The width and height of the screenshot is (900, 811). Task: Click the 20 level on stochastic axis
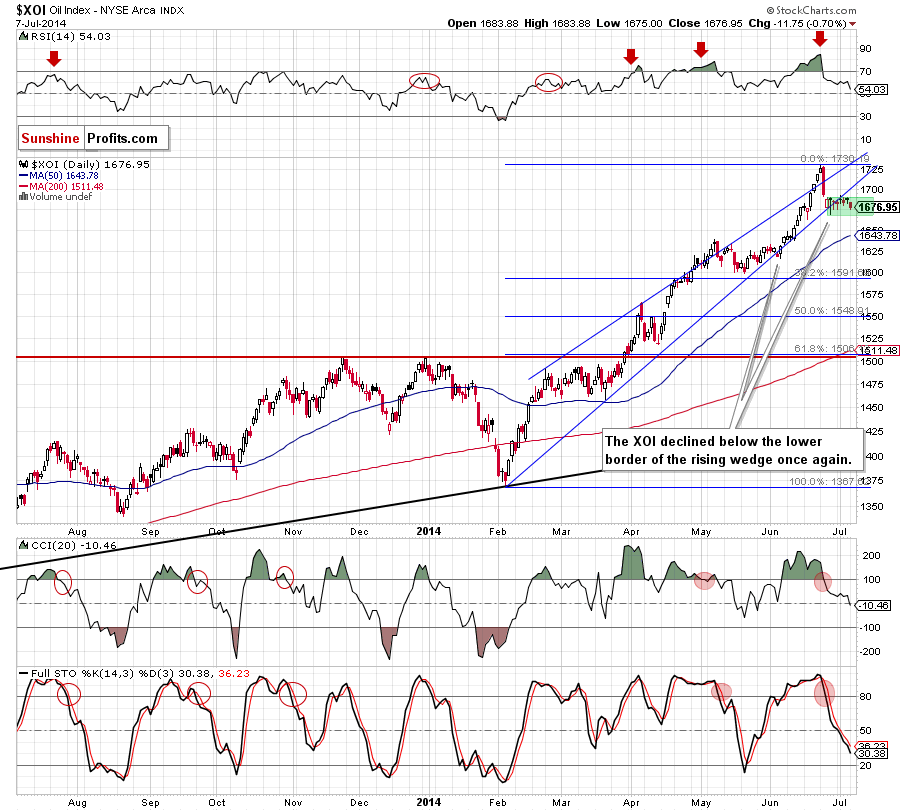pyautogui.click(x=865, y=766)
